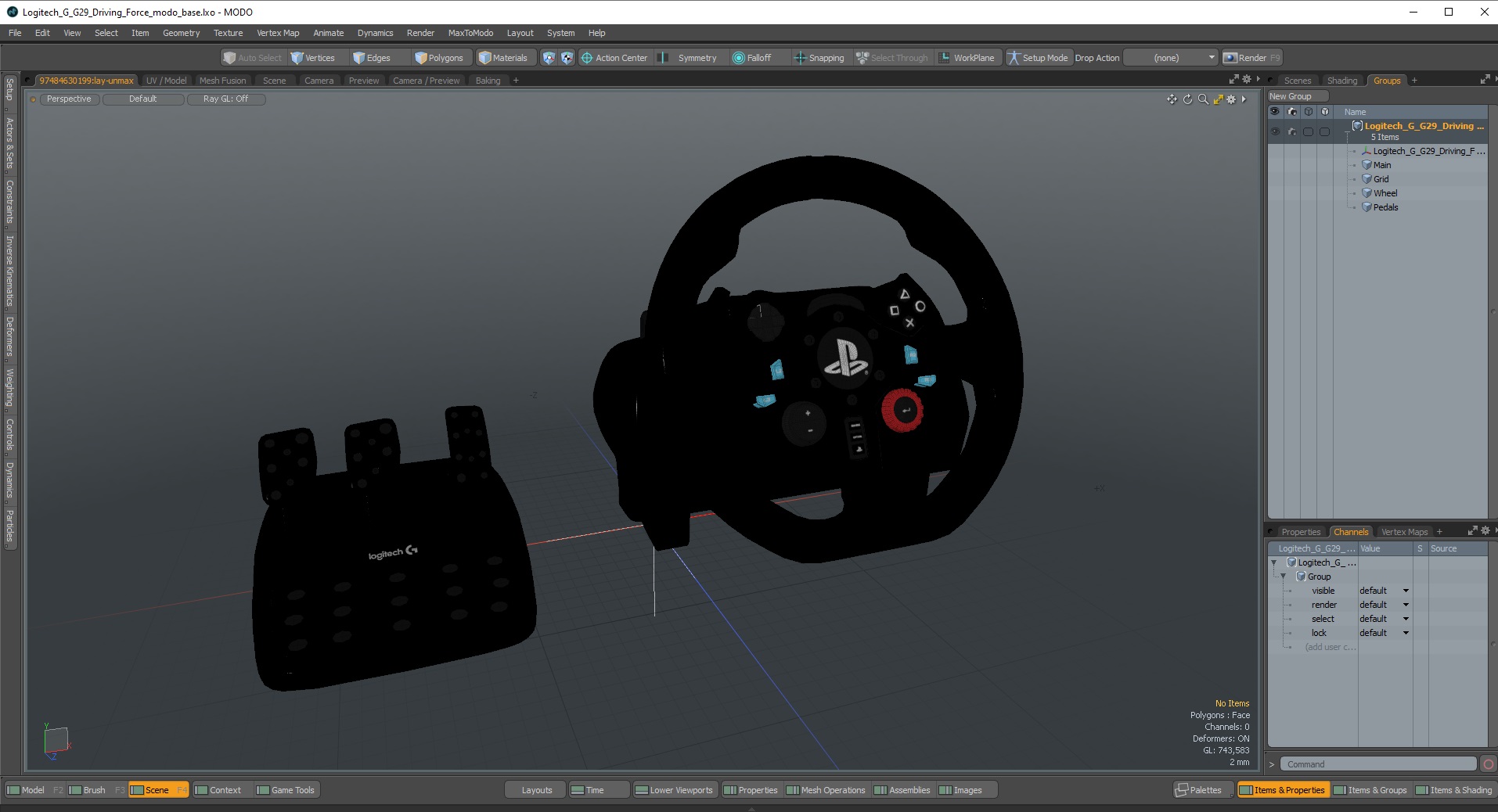Click the Default shading style button
Screen dimensions: 1498x812
pos(143,99)
